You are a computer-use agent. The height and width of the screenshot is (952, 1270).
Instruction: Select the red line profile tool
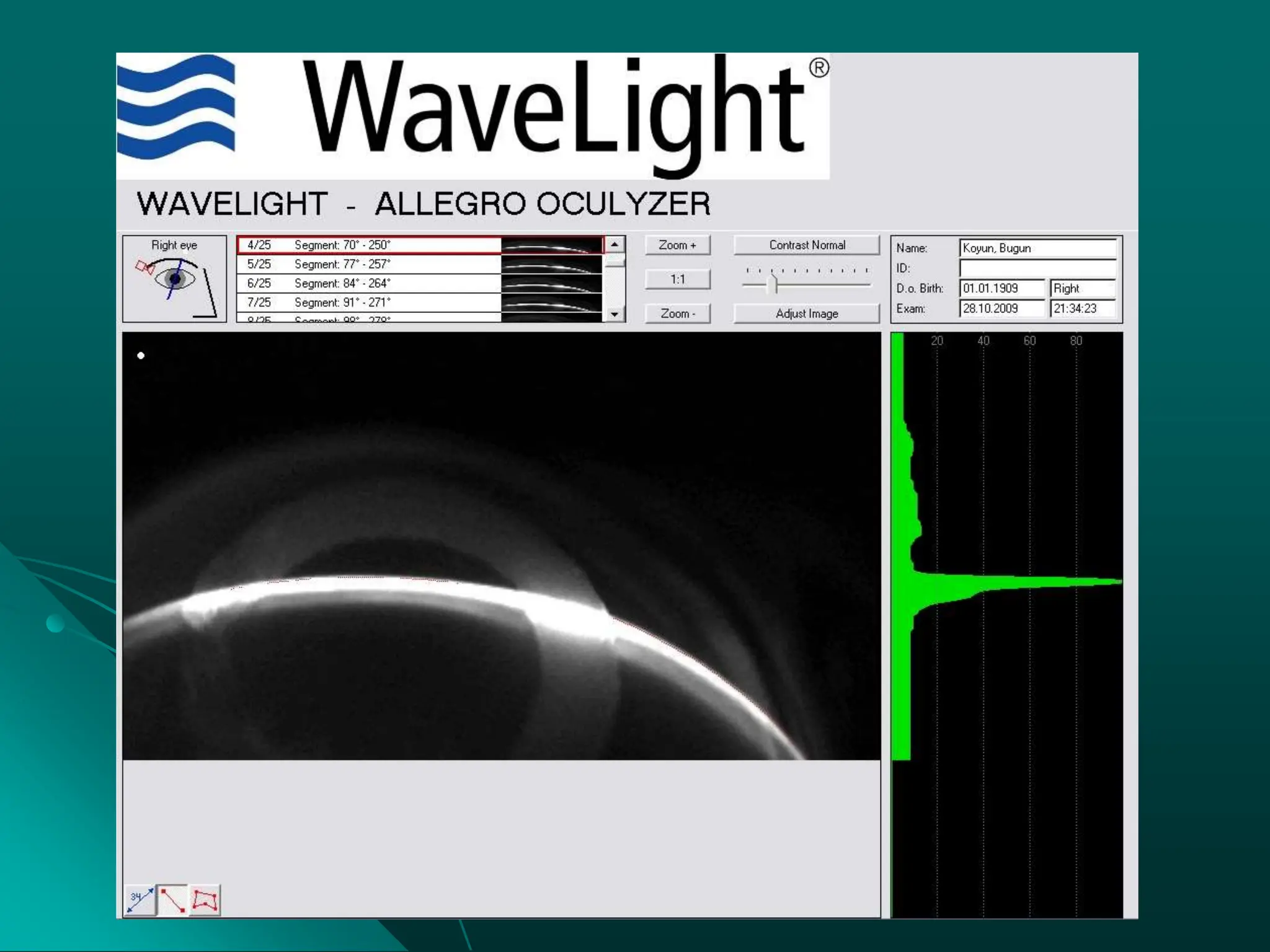(x=172, y=901)
